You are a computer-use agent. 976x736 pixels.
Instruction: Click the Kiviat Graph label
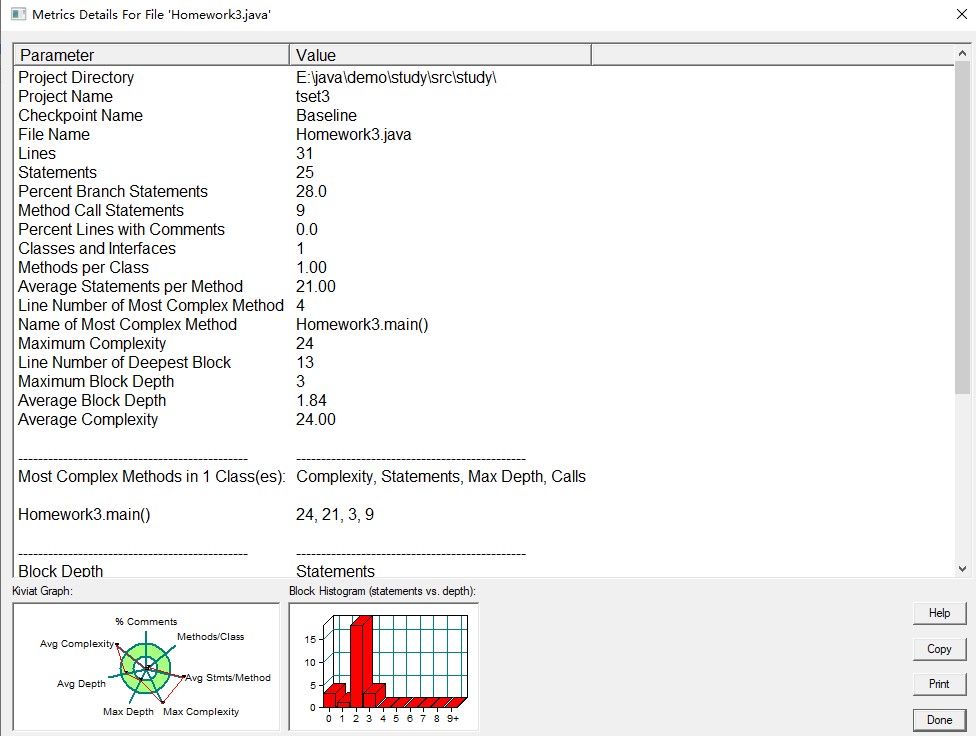pyautogui.click(x=42, y=590)
